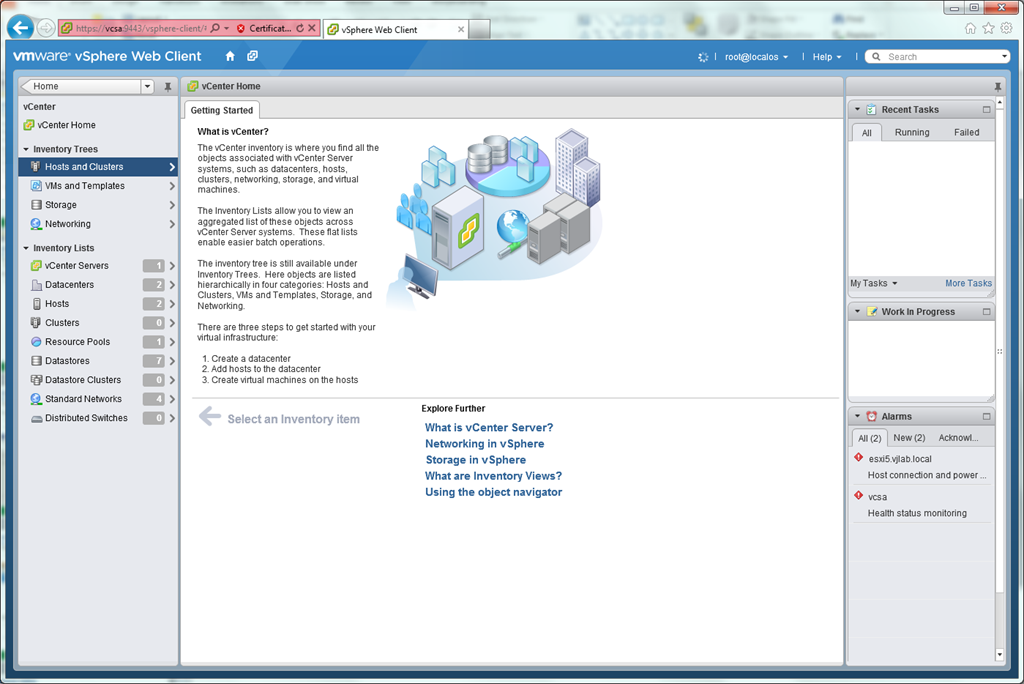Click the More Tasks link
Image resolution: width=1024 pixels, height=684 pixels.
pos(968,283)
